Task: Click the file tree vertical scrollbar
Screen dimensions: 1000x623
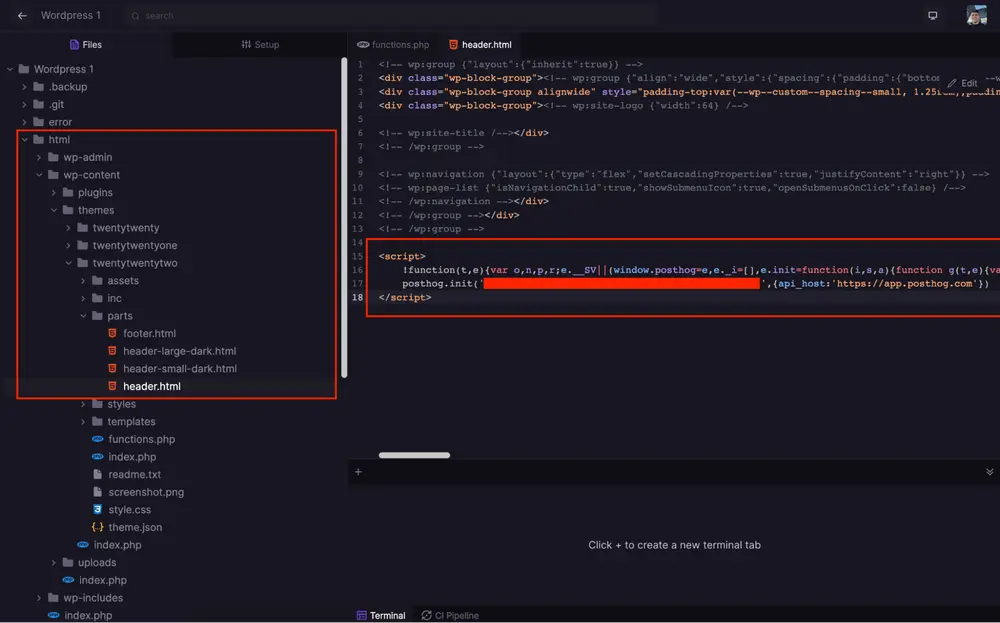Action: pos(344,217)
